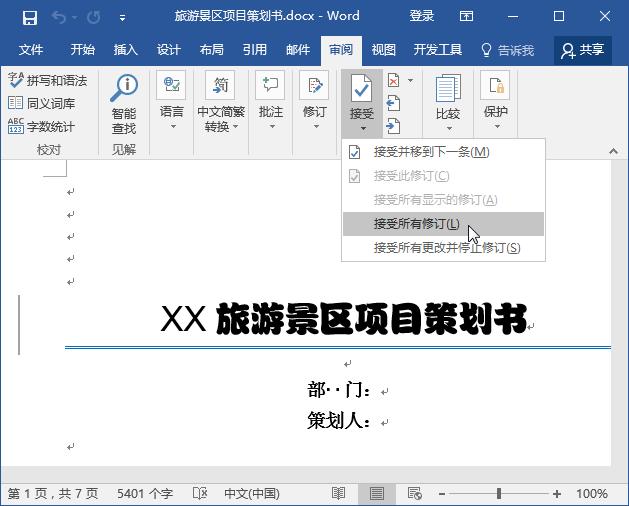Click page count 第1页,共7页
The width and height of the screenshot is (629, 506).
pyautogui.click(x=53, y=494)
